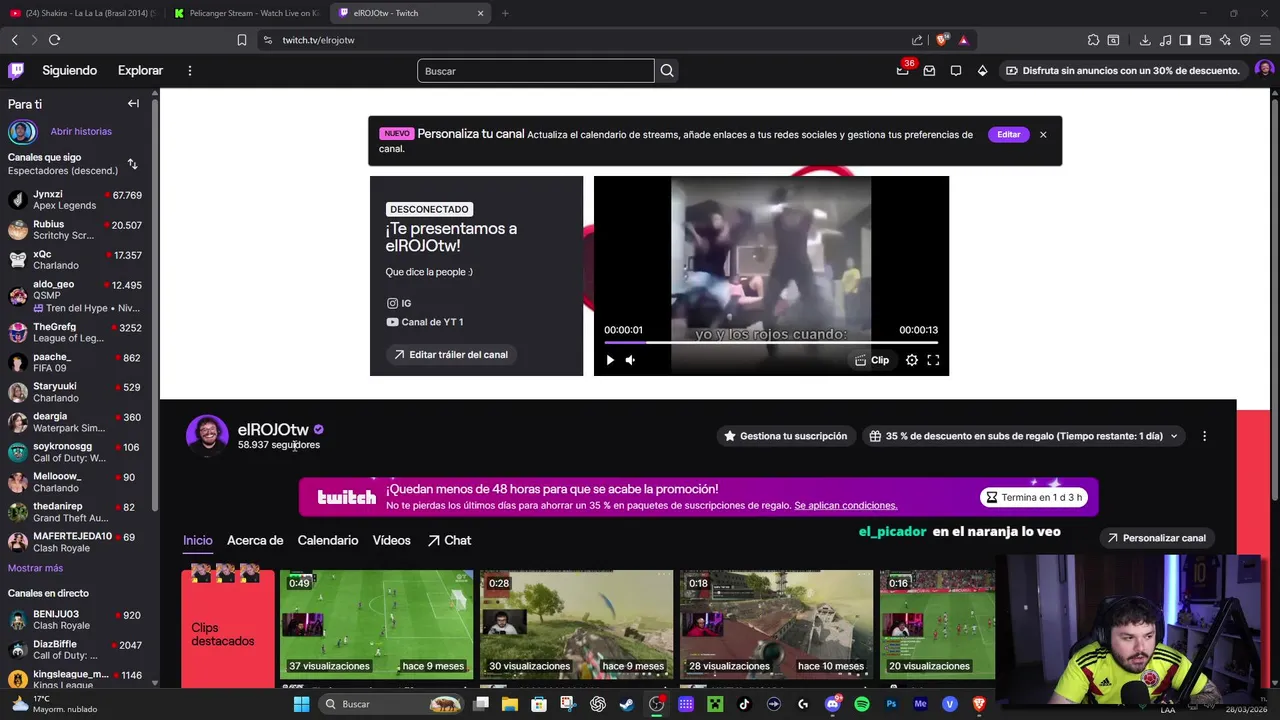Open Twitch notifications with 36 badge
The image size is (1280, 720).
coord(903,70)
